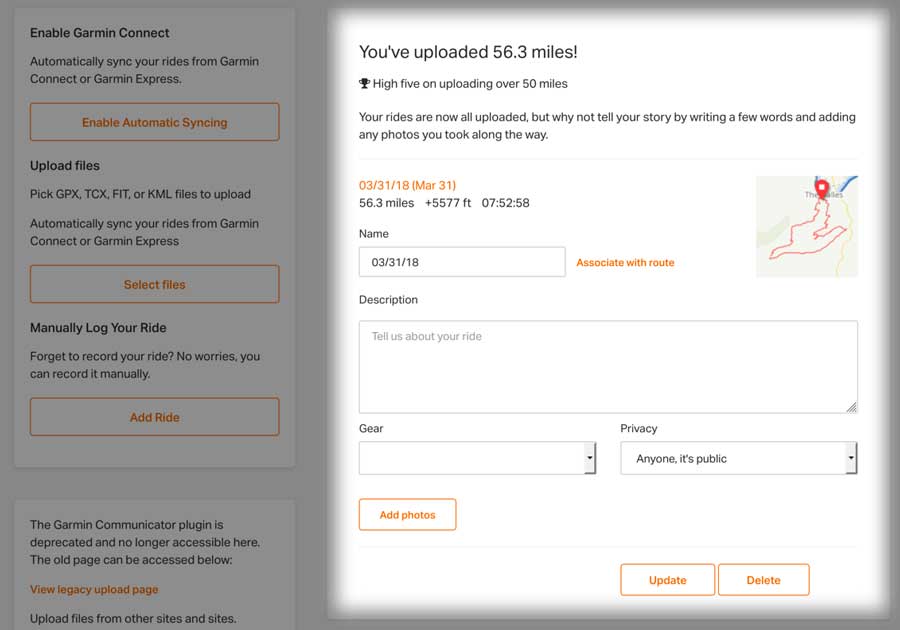Open the View legacy upload page link
The width and height of the screenshot is (900, 630).
(94, 589)
